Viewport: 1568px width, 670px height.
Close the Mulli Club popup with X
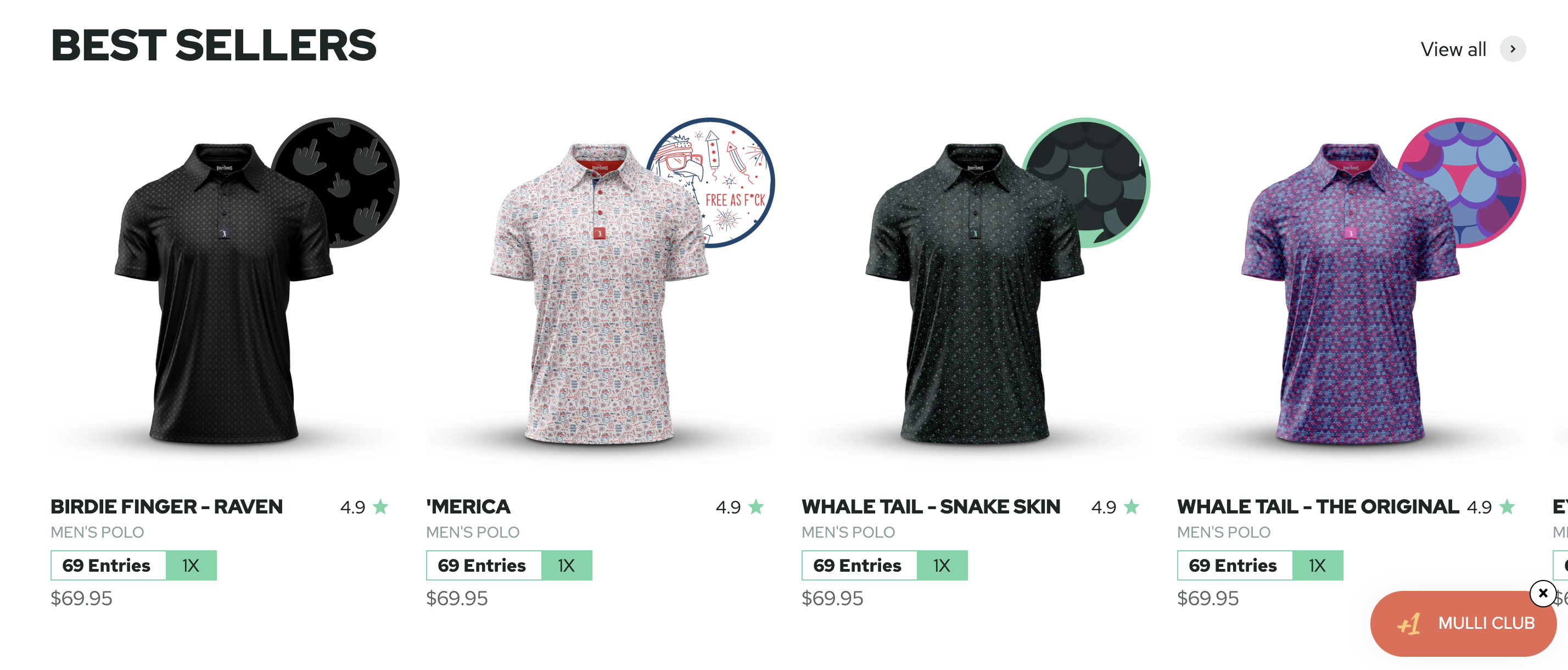tap(1542, 593)
